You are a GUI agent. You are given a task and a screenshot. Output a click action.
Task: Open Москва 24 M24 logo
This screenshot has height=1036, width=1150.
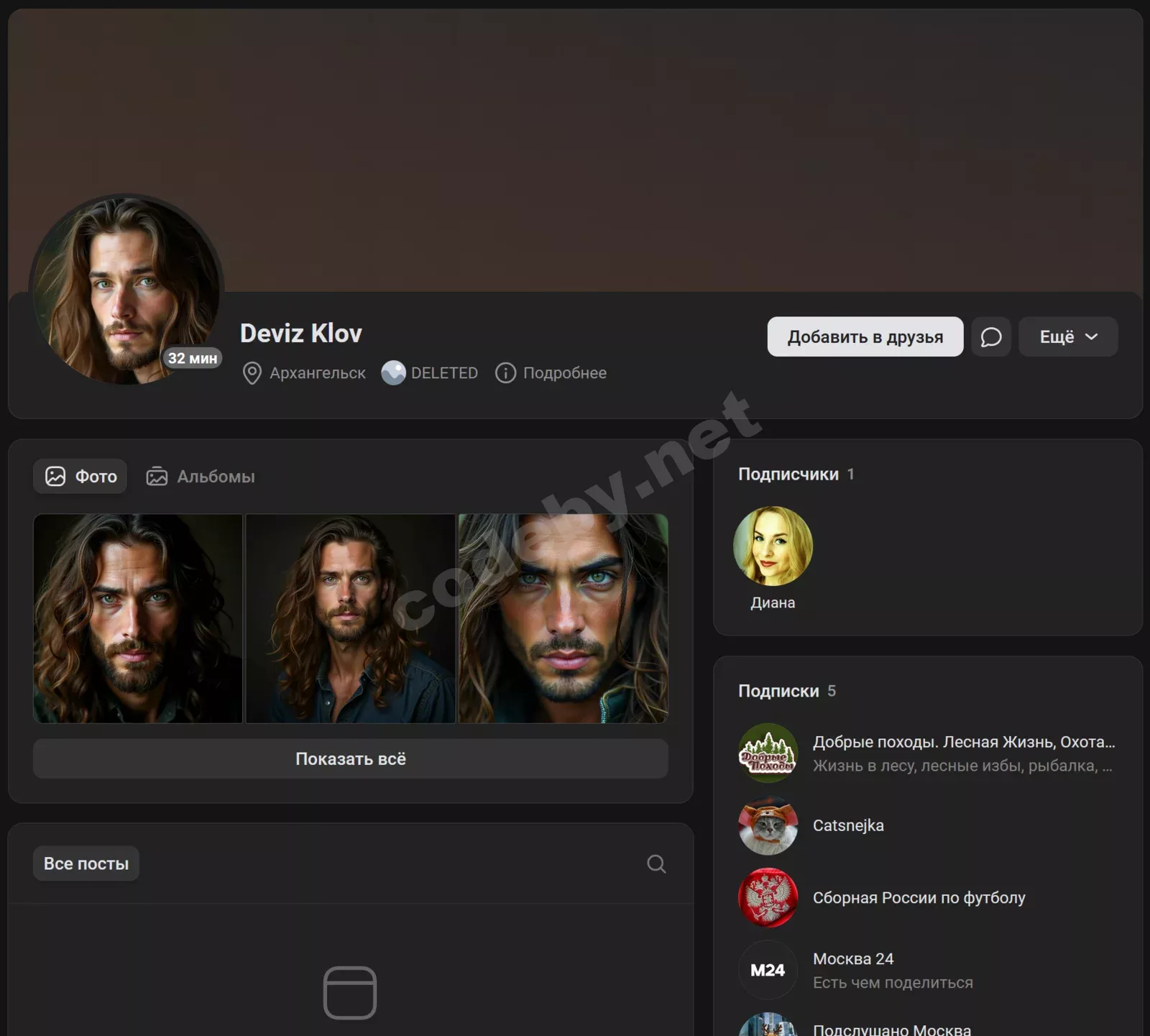click(x=768, y=970)
